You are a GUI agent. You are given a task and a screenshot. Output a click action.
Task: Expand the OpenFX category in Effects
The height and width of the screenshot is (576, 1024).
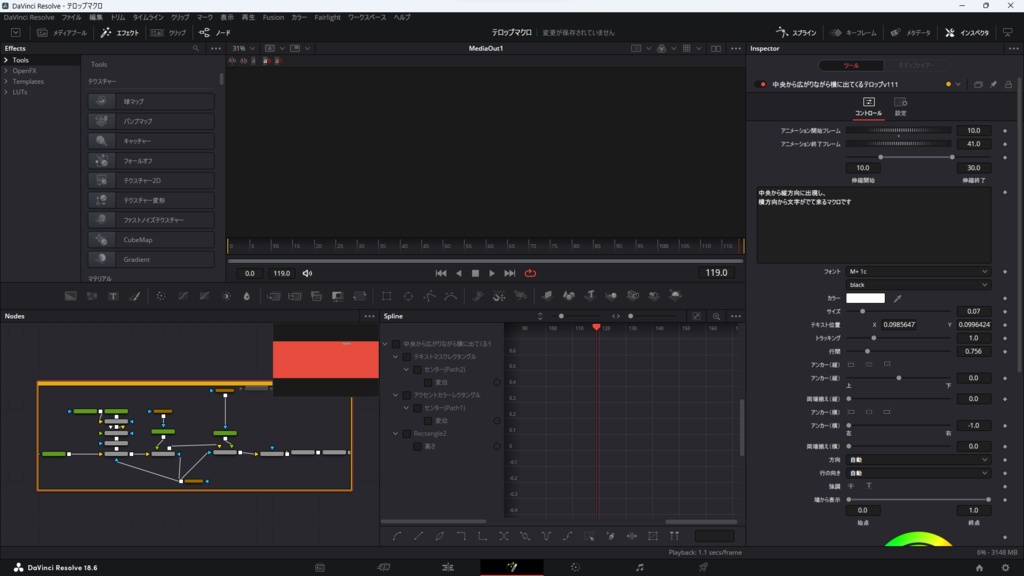pyautogui.click(x=25, y=71)
